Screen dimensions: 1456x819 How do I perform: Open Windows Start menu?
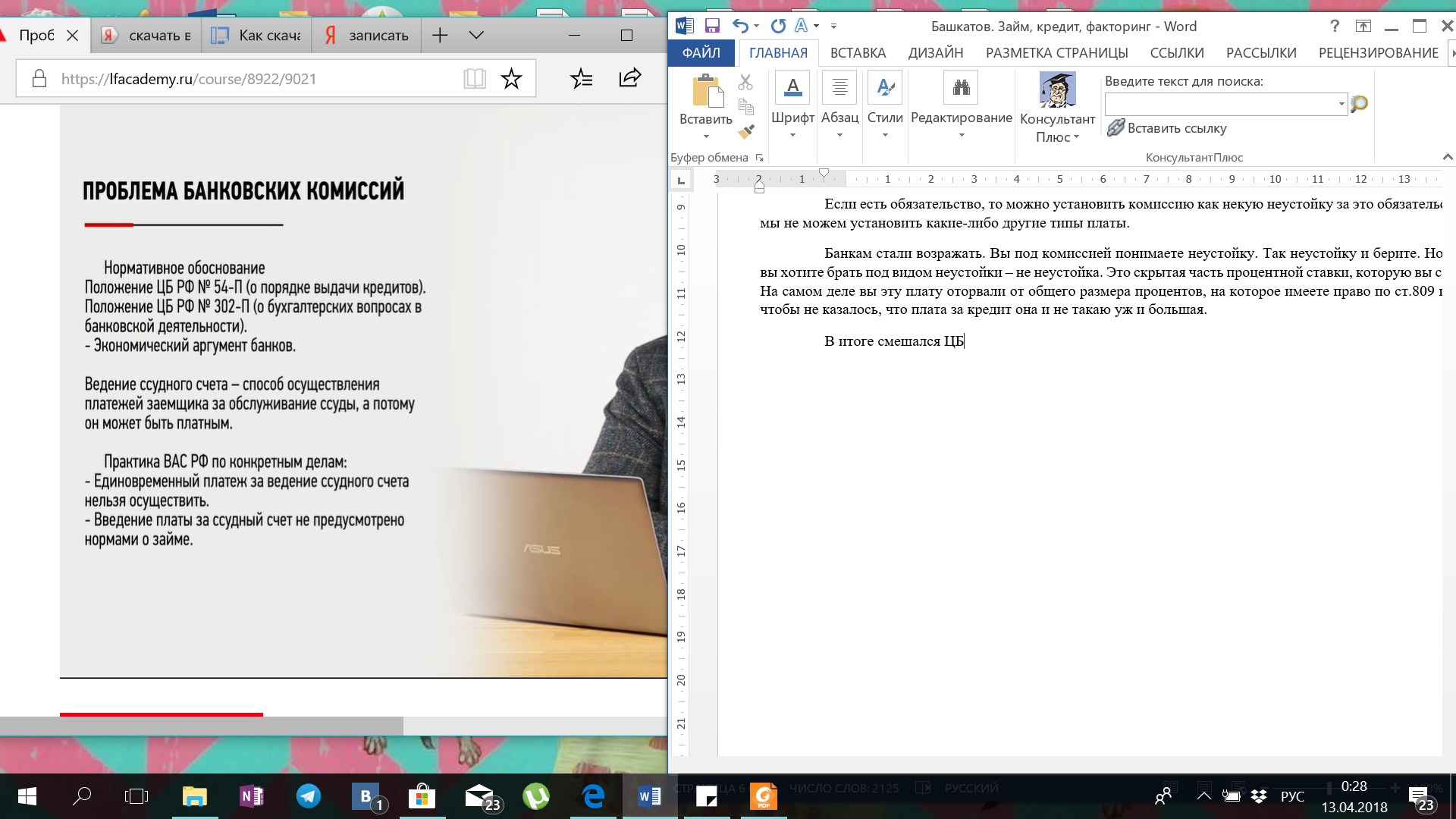click(27, 795)
